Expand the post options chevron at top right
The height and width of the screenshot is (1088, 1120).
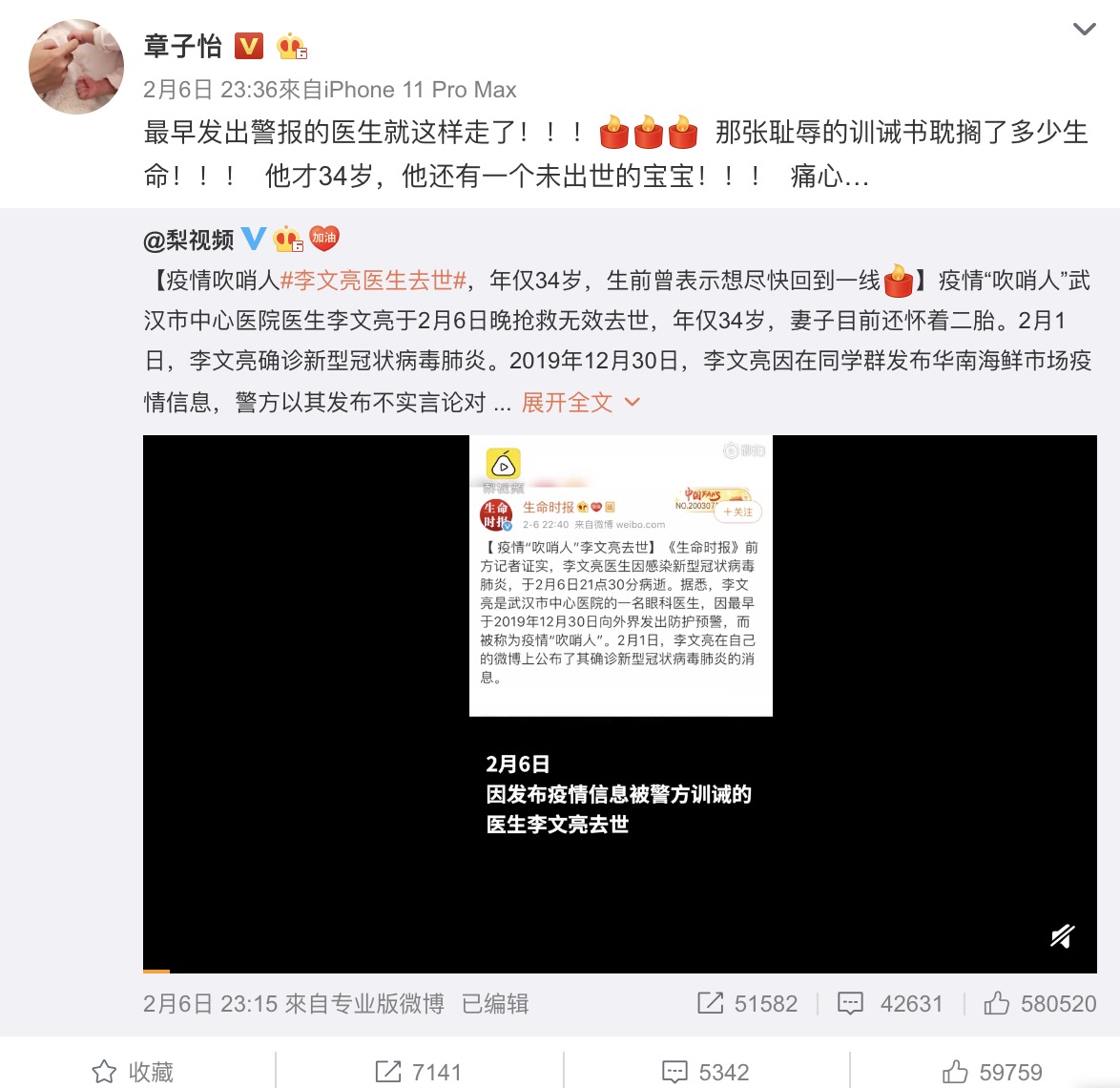pyautogui.click(x=1085, y=30)
